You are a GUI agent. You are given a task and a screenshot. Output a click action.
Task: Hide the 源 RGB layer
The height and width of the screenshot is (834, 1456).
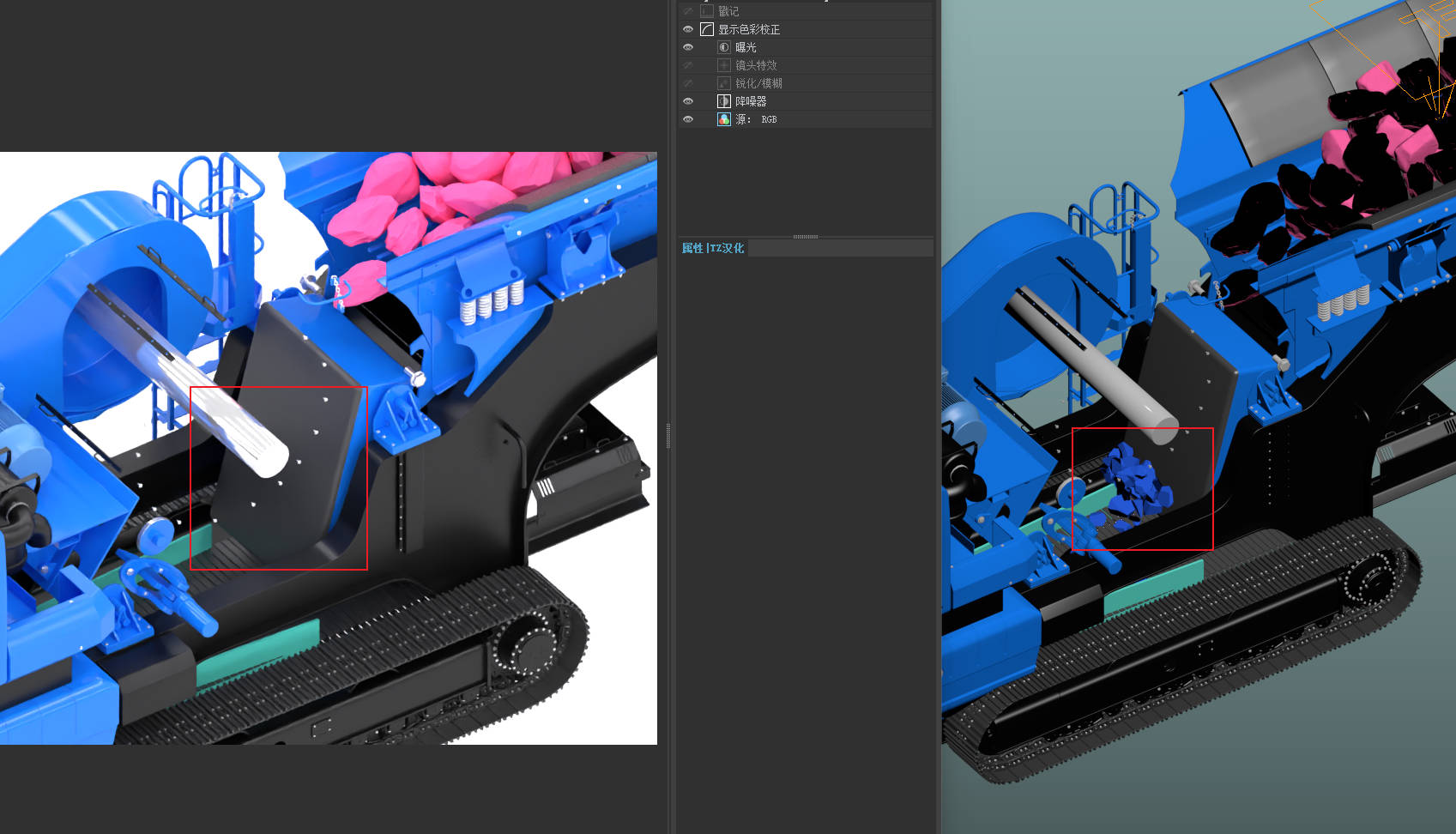click(688, 119)
